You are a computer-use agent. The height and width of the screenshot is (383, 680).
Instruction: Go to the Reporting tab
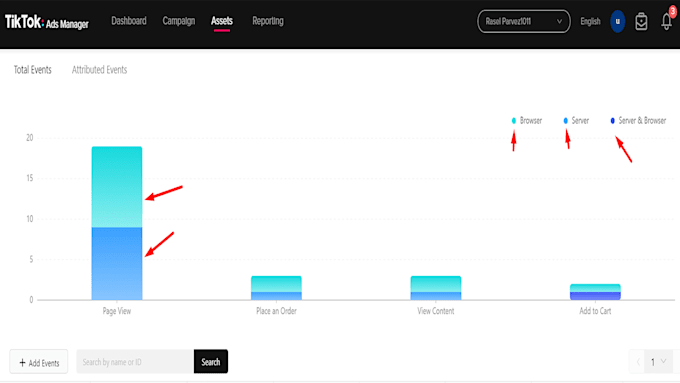pyautogui.click(x=268, y=21)
